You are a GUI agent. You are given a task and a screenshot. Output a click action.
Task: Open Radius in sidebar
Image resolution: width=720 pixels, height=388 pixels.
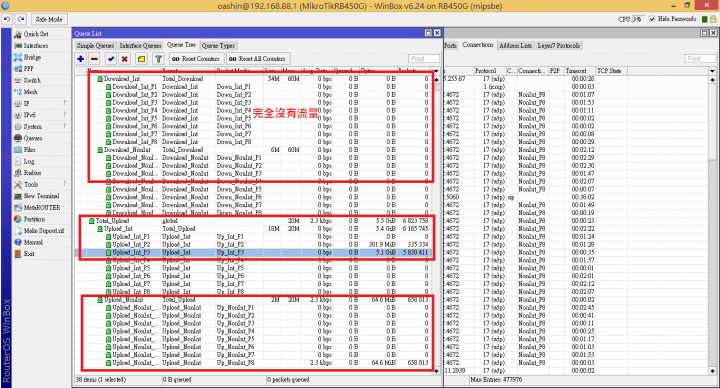[x=32, y=173]
